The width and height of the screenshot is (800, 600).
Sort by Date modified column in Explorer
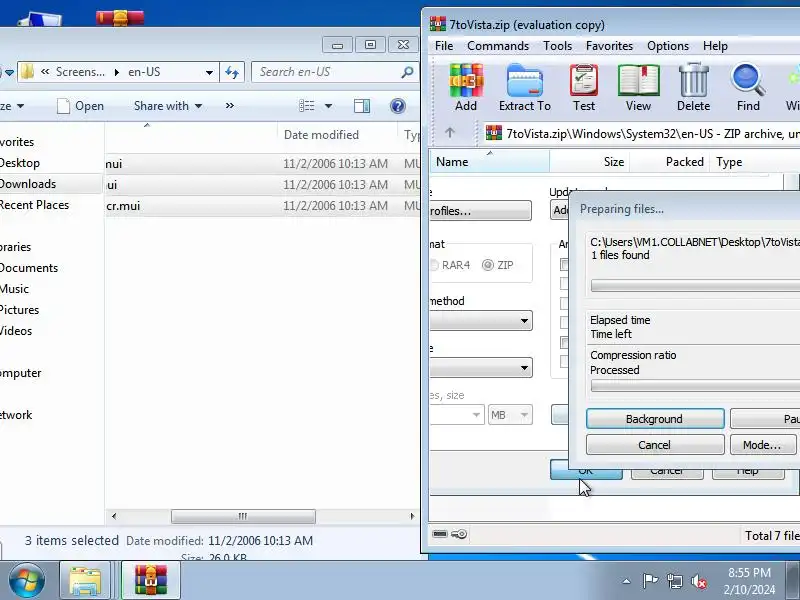pyautogui.click(x=337, y=135)
